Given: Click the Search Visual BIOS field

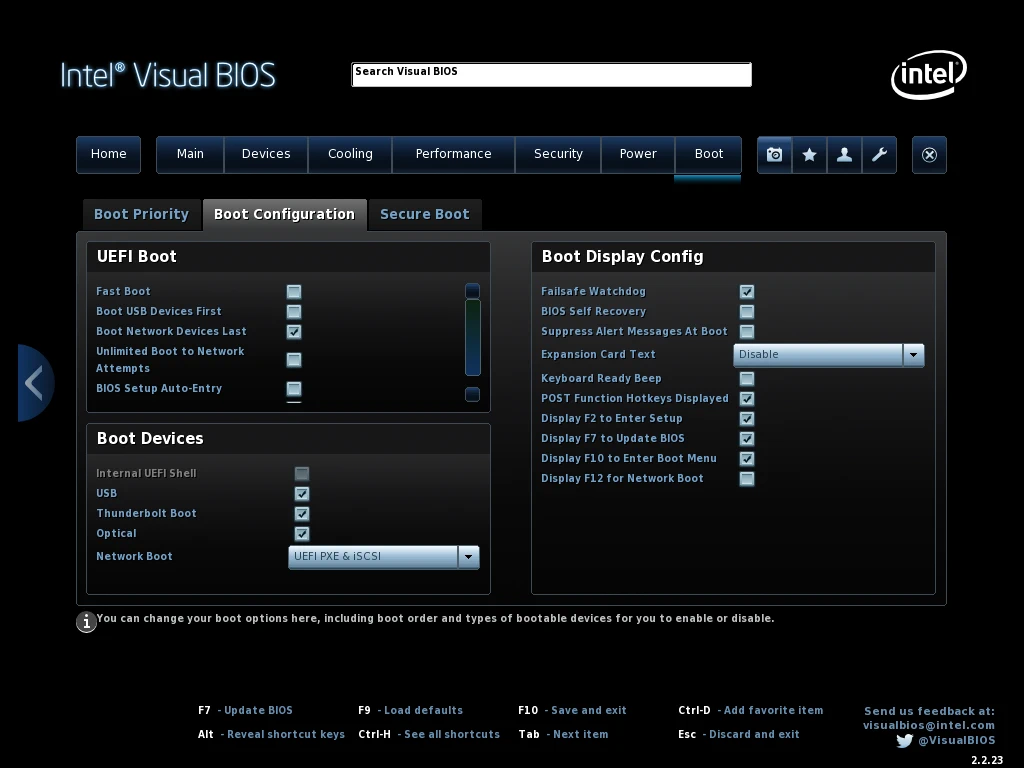Looking at the screenshot, I should 551,74.
